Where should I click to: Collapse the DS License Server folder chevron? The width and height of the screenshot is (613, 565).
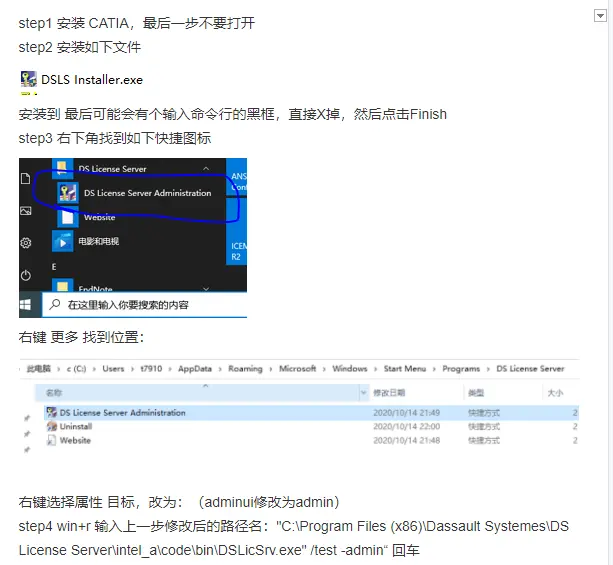click(206, 169)
